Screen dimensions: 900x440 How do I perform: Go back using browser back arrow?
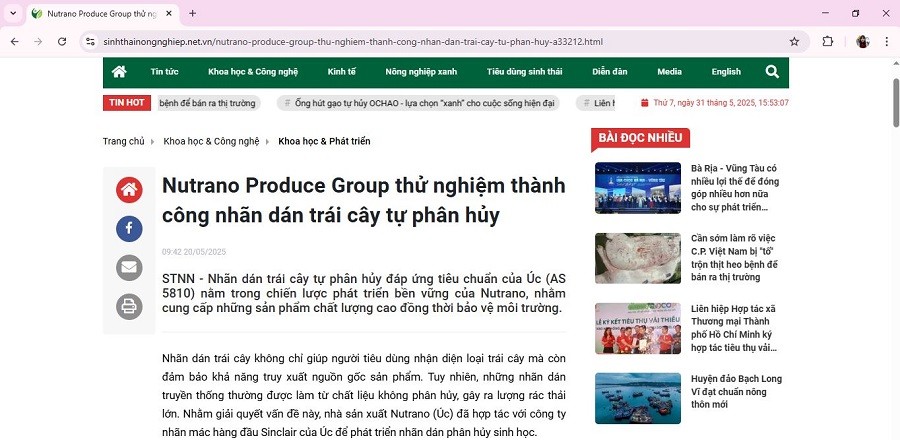point(14,41)
